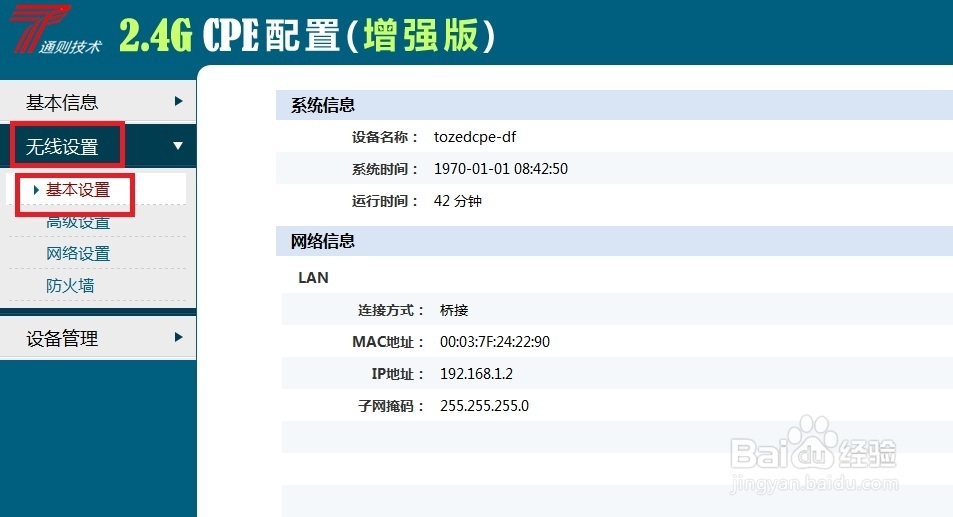The height and width of the screenshot is (517, 953).
Task: Click IP address 192.168.1.2
Action: click(x=476, y=374)
